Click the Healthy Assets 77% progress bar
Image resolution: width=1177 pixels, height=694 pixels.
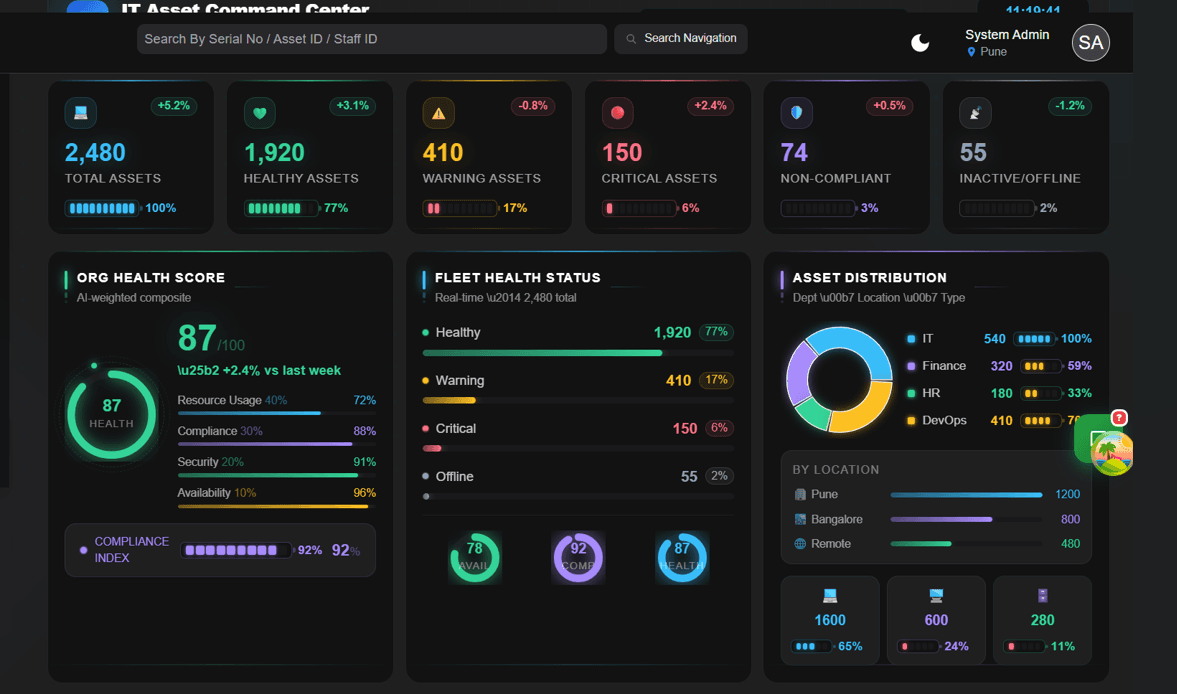click(x=281, y=209)
